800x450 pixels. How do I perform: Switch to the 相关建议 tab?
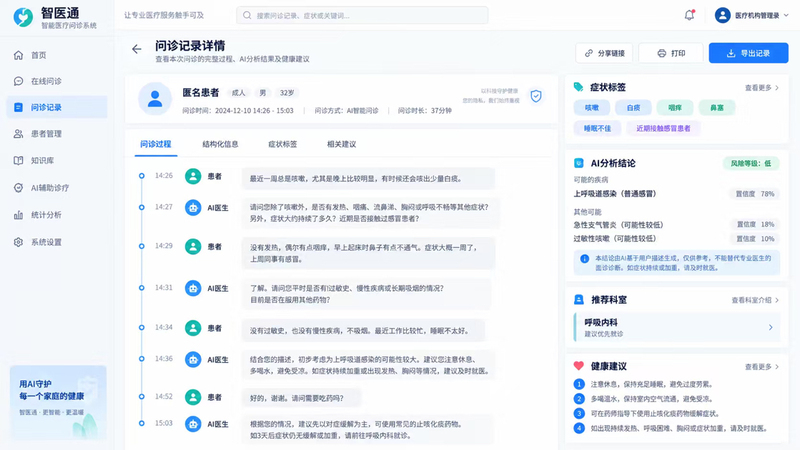click(341, 144)
